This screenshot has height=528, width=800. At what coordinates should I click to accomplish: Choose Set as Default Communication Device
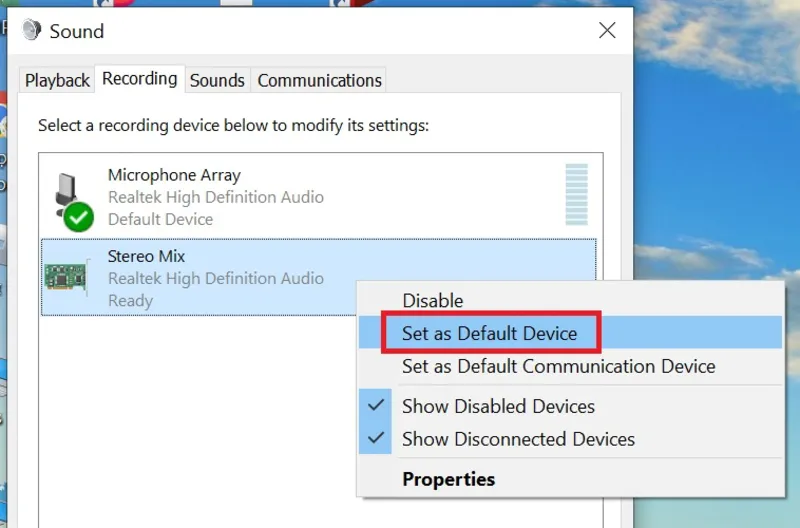coord(558,366)
